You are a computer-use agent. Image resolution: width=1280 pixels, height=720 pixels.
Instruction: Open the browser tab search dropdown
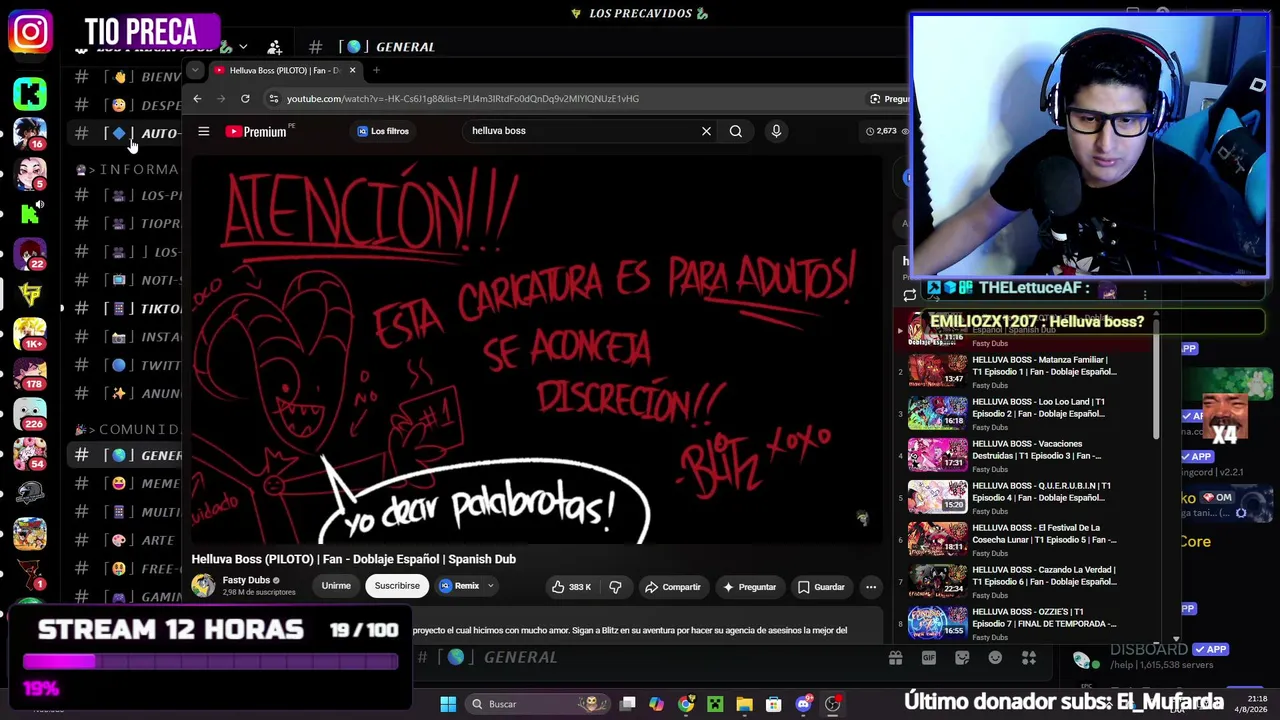[x=195, y=70]
